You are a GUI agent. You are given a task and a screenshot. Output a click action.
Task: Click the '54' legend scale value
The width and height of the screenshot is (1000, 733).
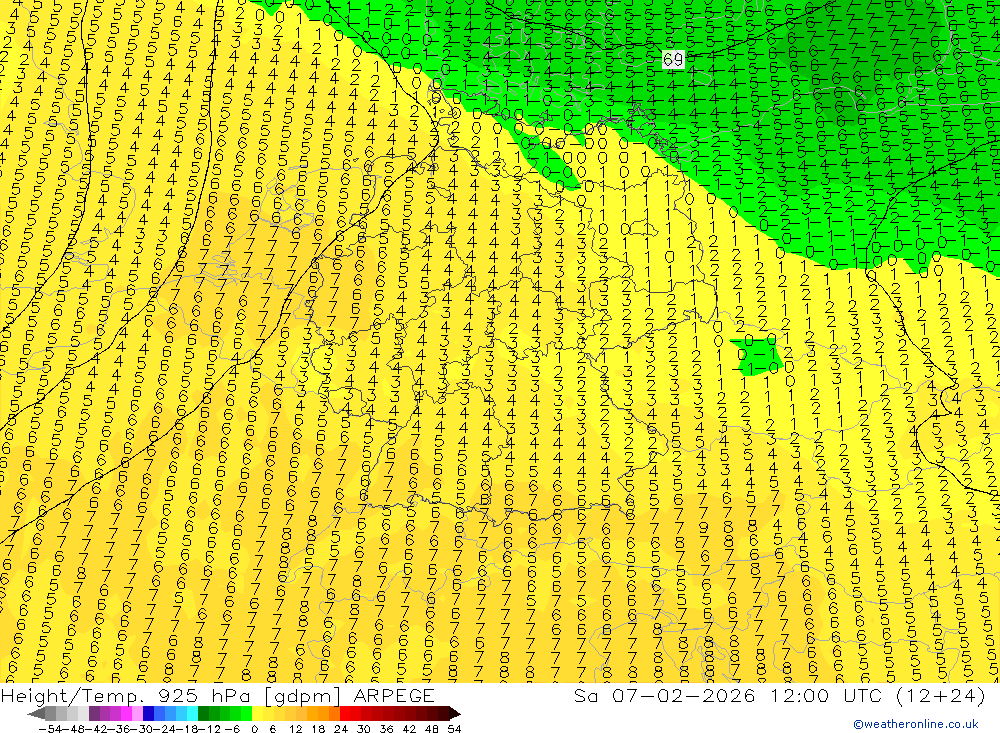click(x=454, y=729)
